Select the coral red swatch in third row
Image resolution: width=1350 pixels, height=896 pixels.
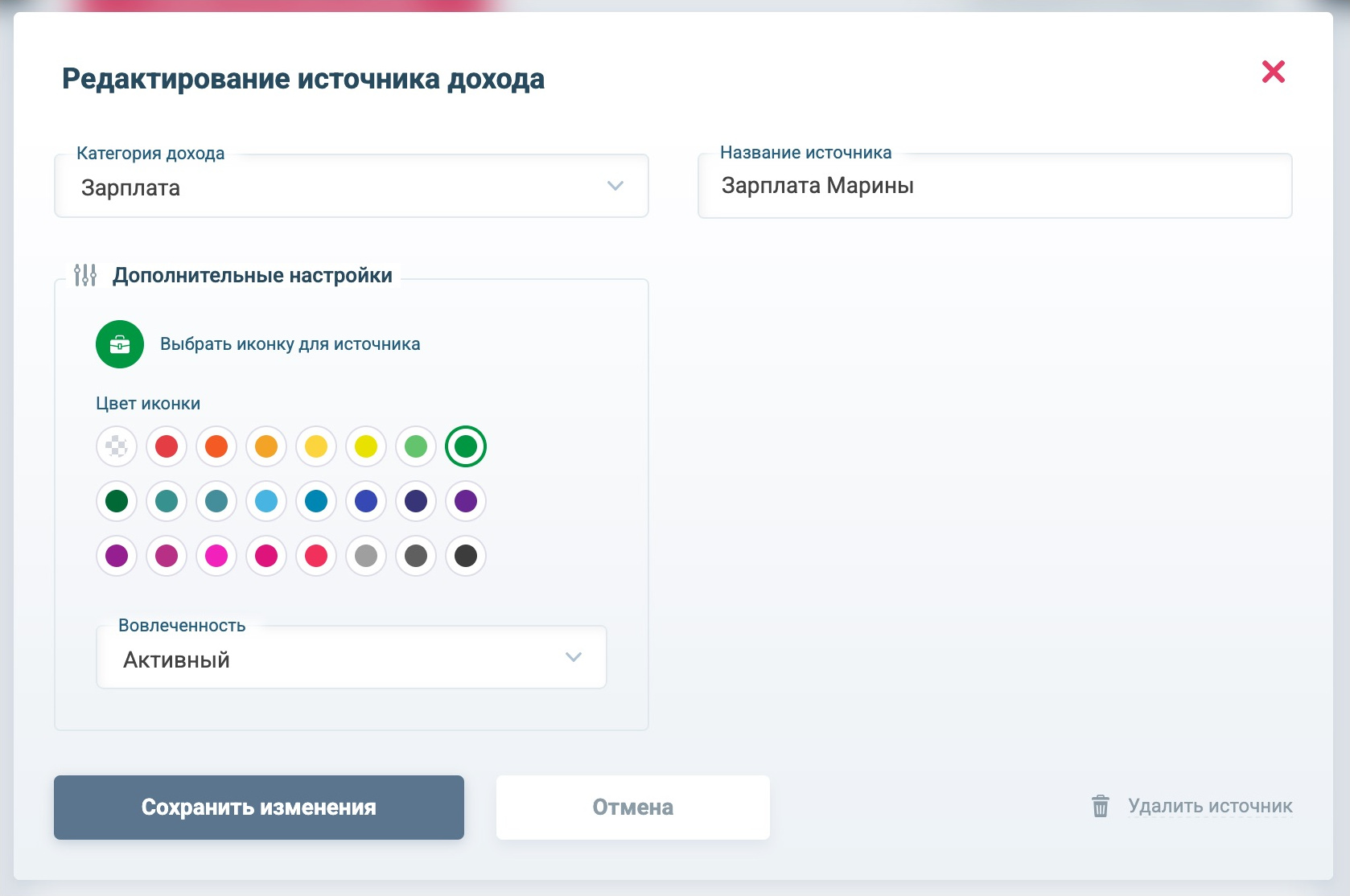(316, 556)
